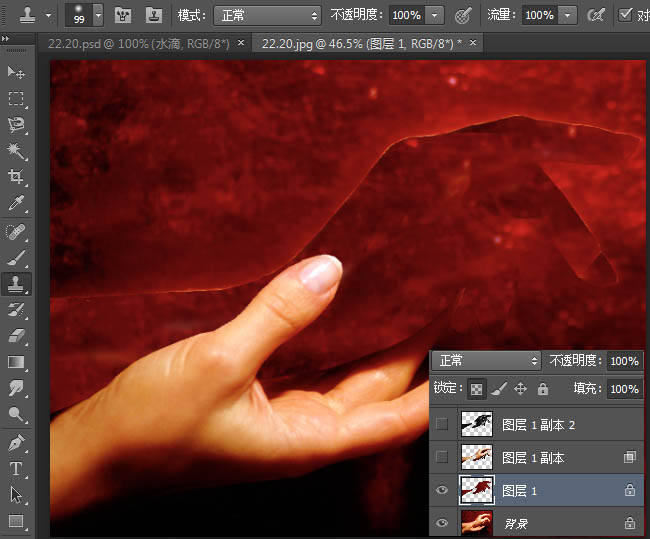Image resolution: width=650 pixels, height=539 pixels.
Task: Open the options bar opacity slider arrow
Action: click(434, 16)
